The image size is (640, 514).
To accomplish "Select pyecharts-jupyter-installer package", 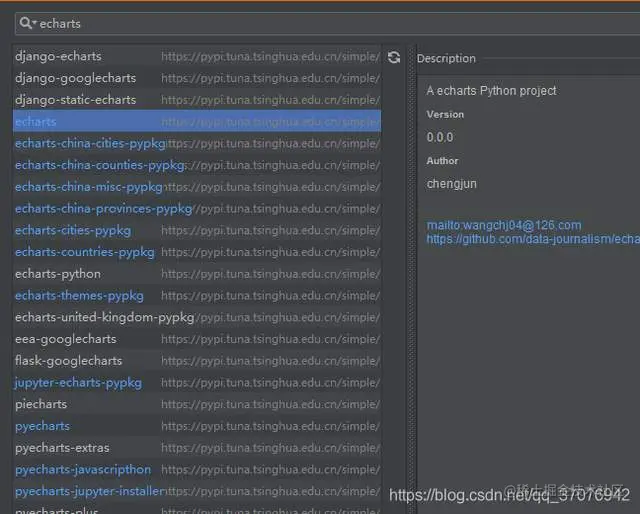I will (197, 491).
